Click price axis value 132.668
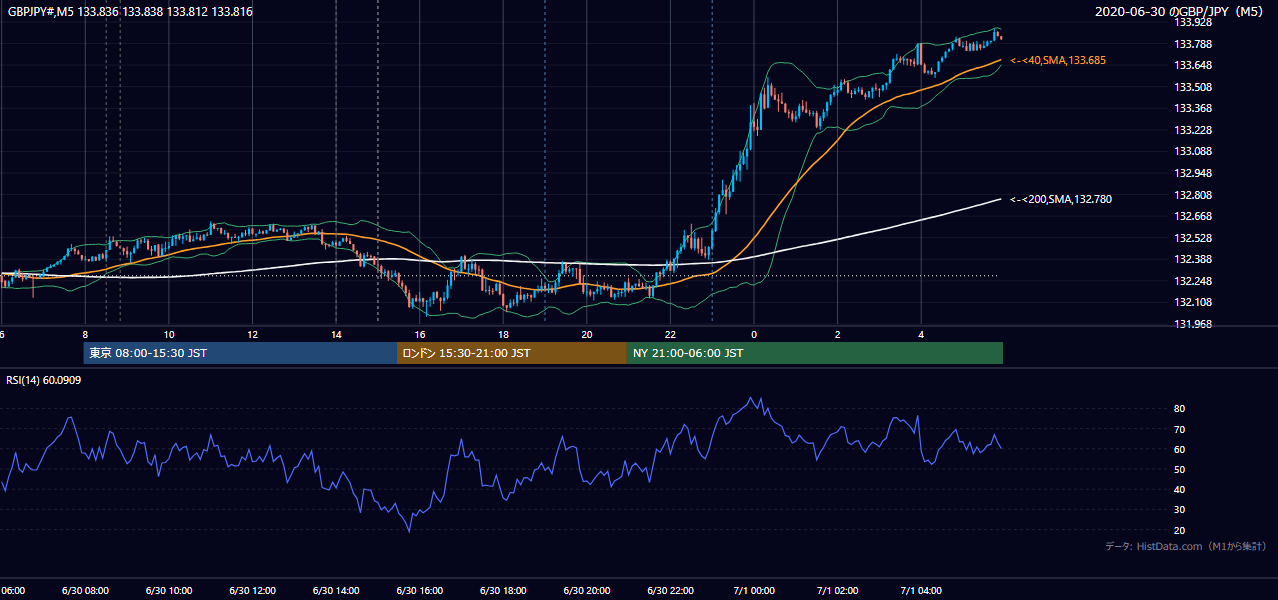Image resolution: width=1278 pixels, height=600 pixels. [x=1193, y=216]
